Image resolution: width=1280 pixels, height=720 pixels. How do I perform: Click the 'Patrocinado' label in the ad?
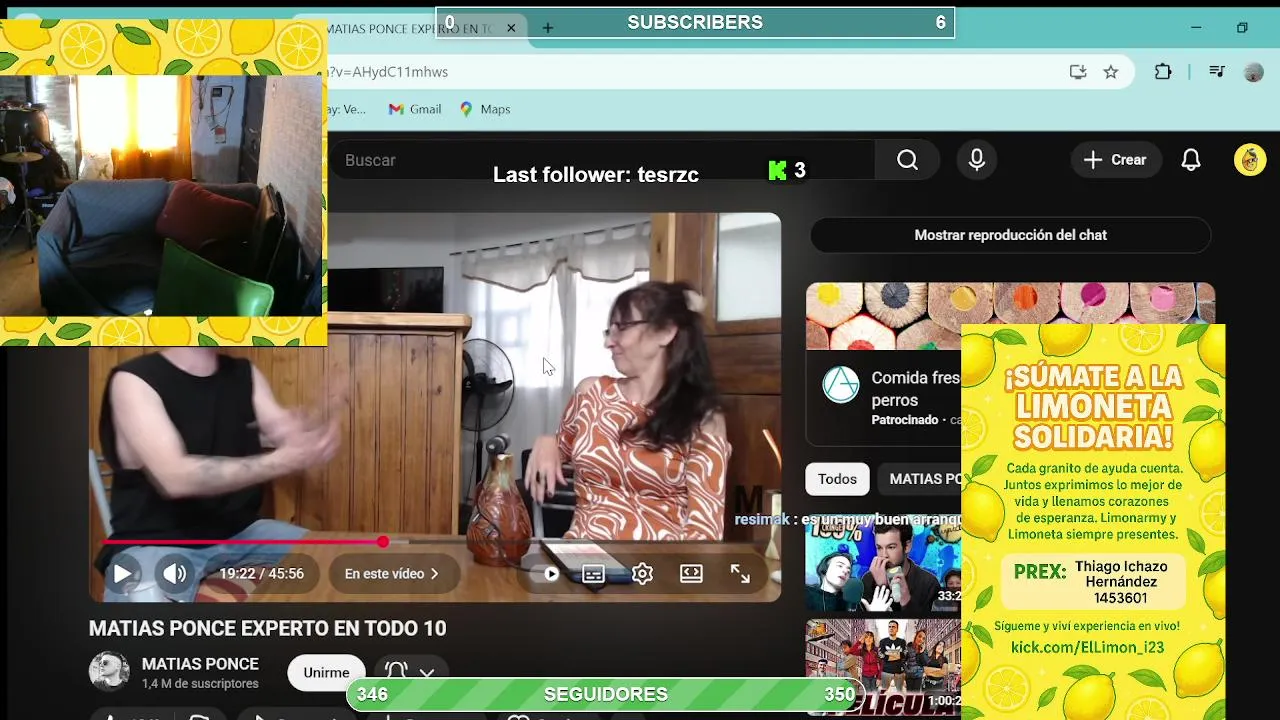905,420
